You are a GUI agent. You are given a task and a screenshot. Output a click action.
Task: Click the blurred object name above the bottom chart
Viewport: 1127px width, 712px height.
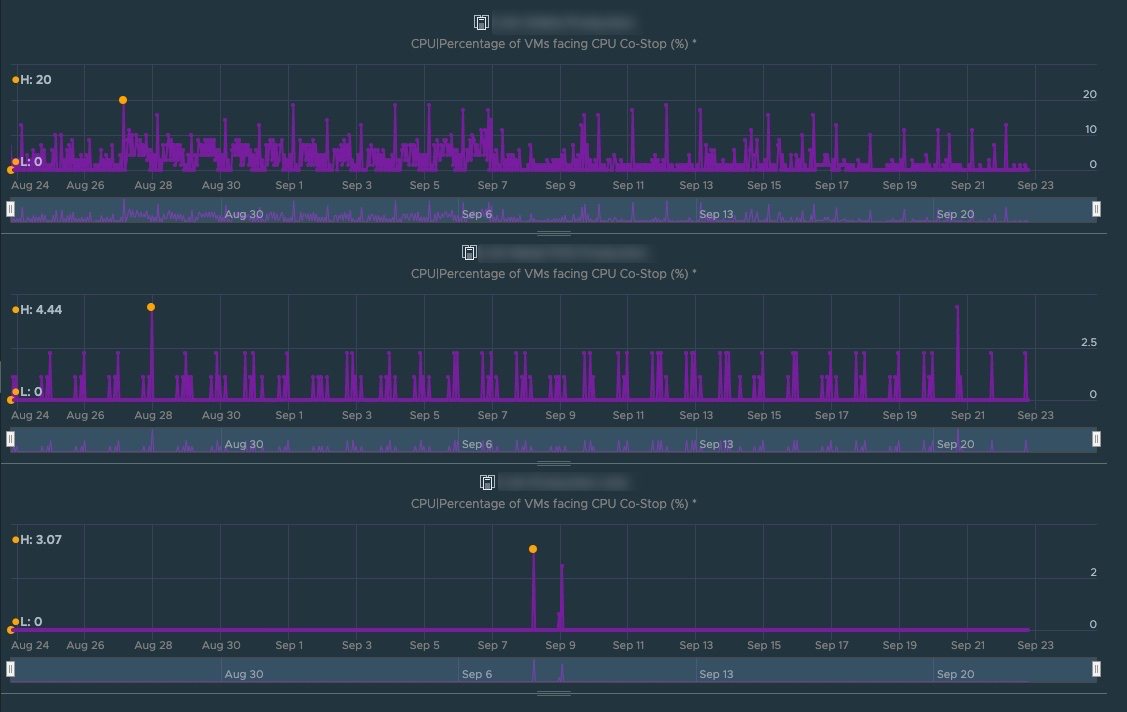pyautogui.click(x=563, y=482)
